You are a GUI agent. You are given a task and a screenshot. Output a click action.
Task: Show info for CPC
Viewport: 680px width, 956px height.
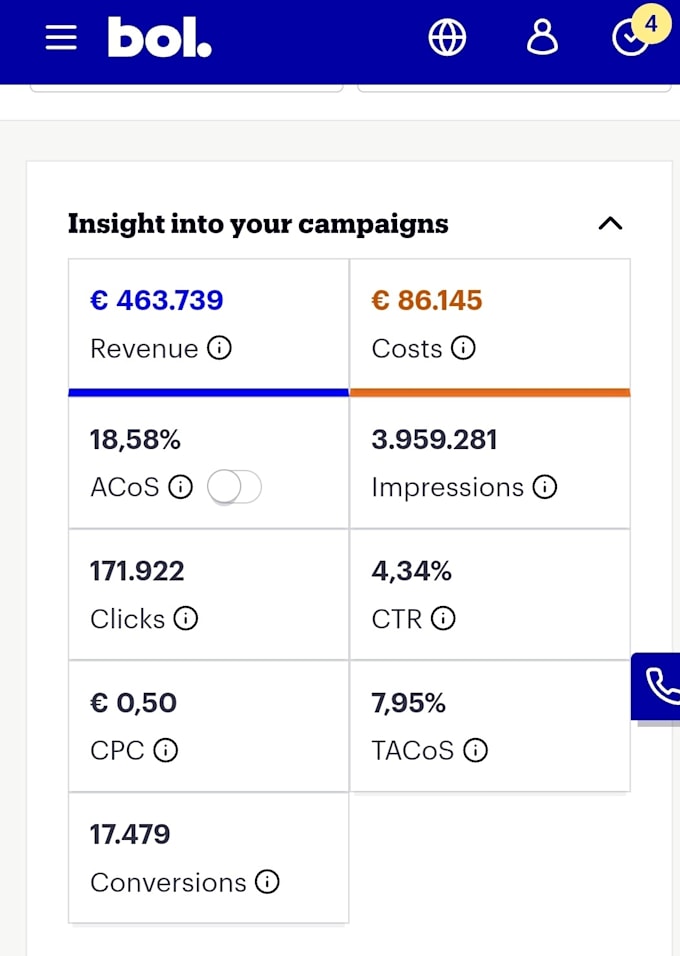(166, 750)
